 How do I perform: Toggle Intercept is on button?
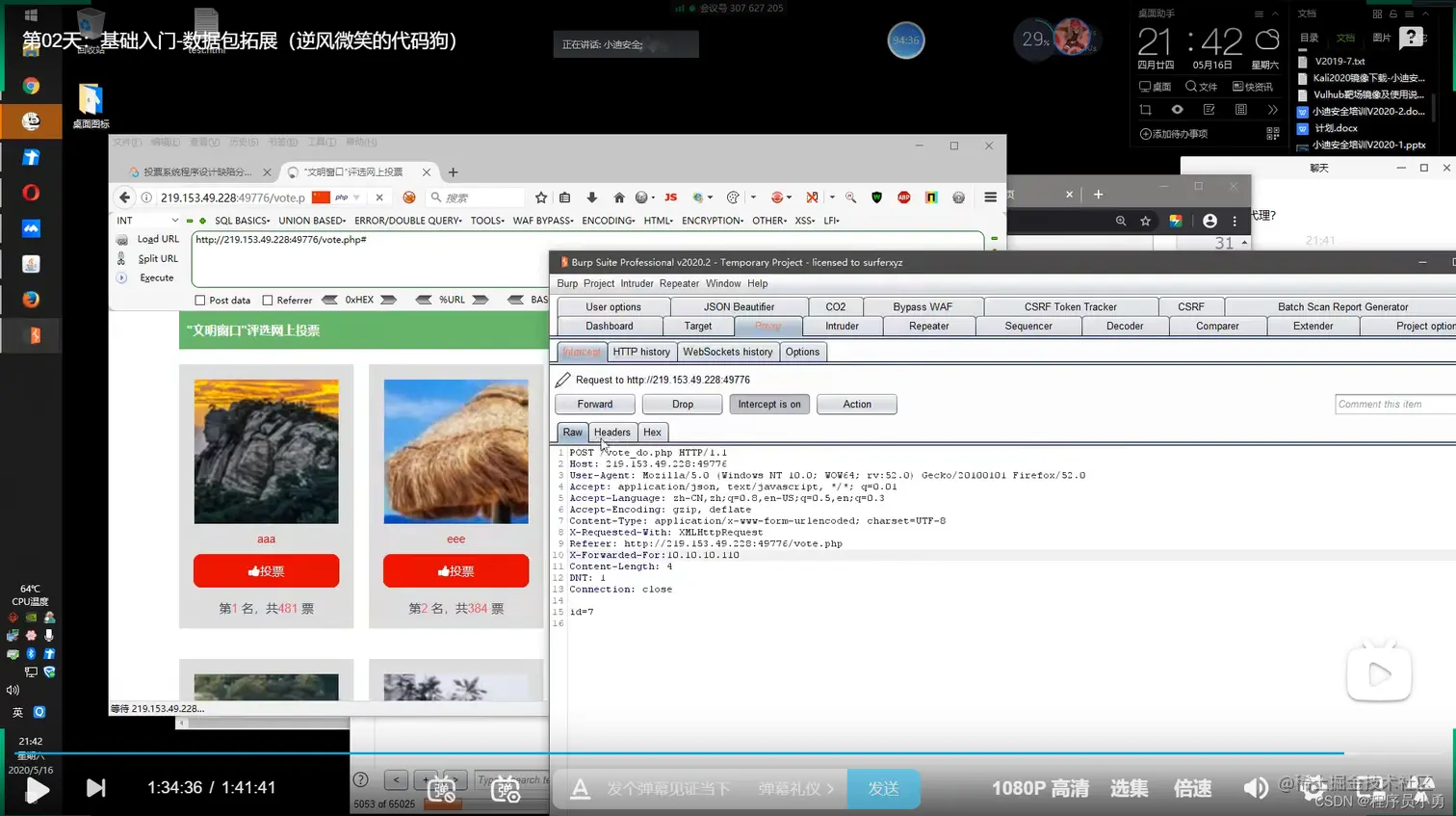pos(769,405)
